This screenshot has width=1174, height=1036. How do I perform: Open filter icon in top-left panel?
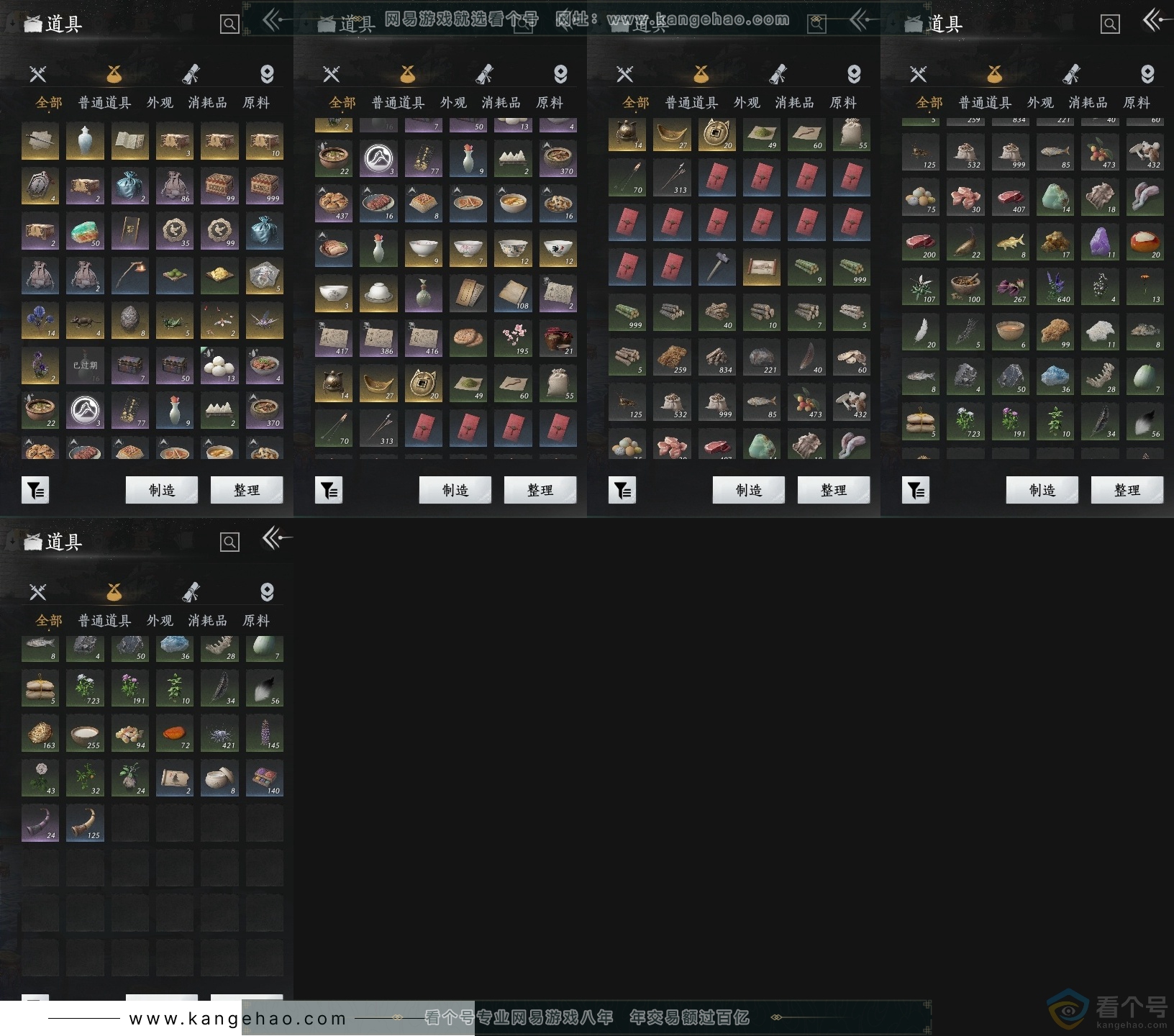(35, 491)
